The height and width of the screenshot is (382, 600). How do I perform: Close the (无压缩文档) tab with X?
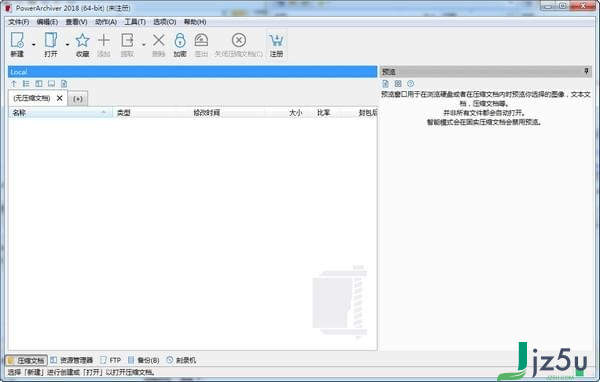coord(60,98)
